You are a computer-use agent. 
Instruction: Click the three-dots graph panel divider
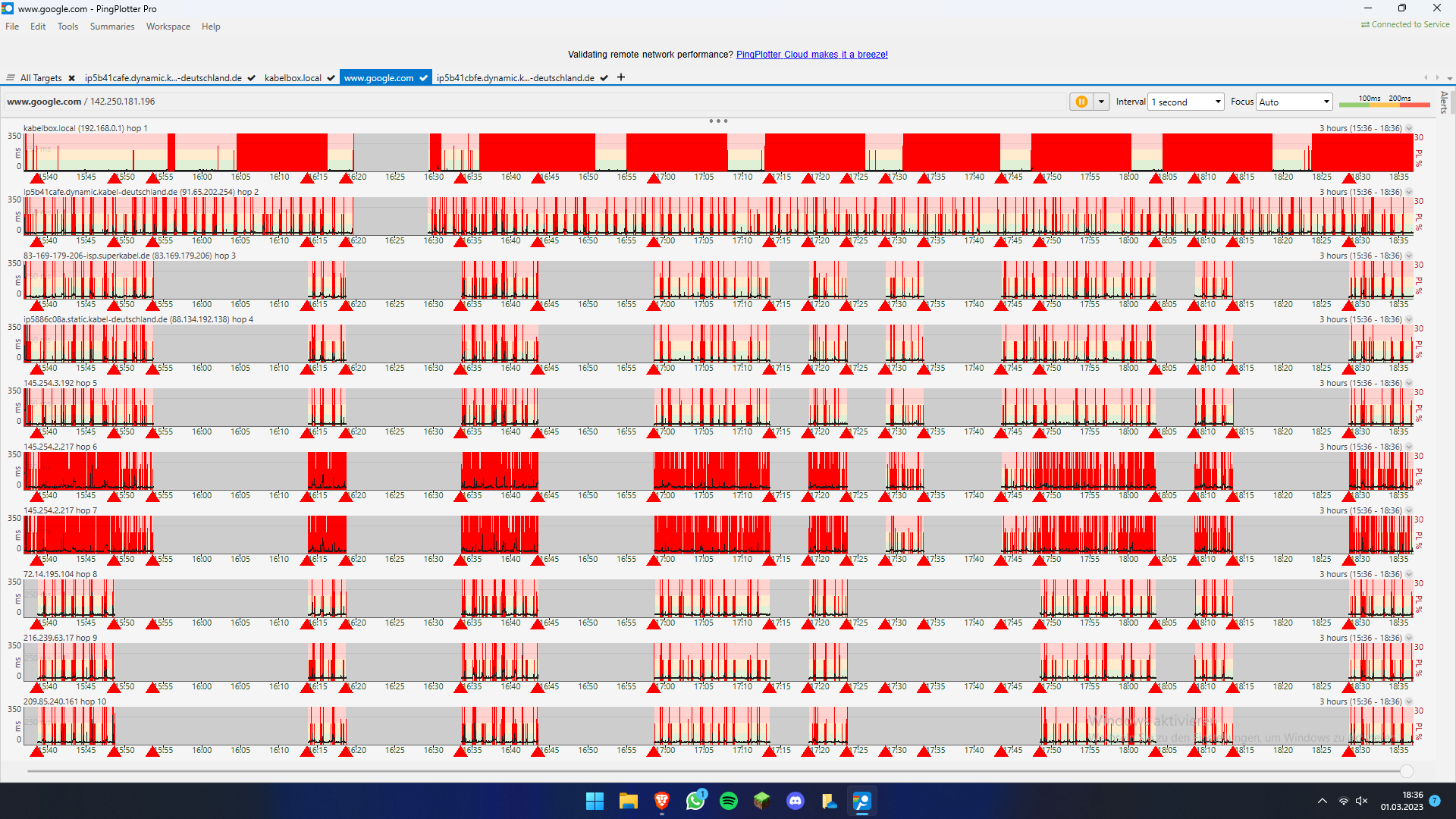718,121
